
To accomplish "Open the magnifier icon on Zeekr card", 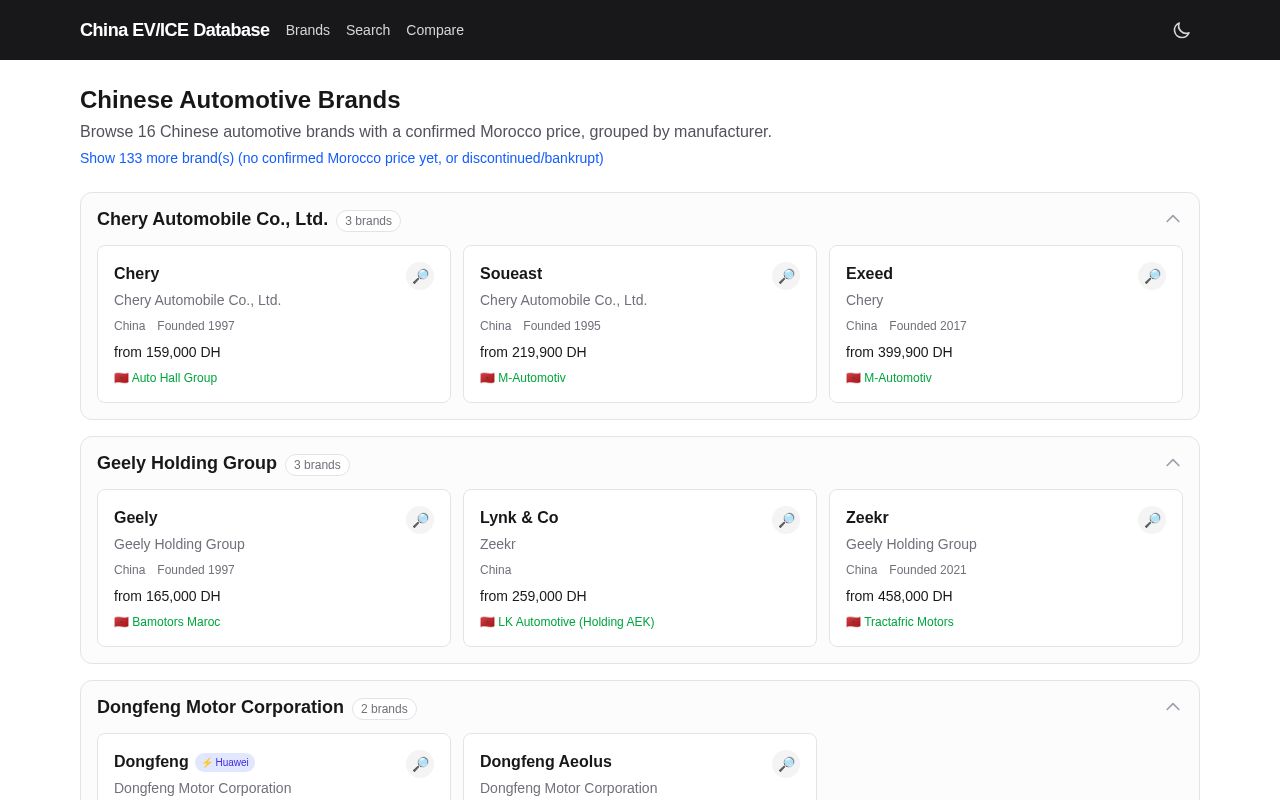I will (1152, 520).
